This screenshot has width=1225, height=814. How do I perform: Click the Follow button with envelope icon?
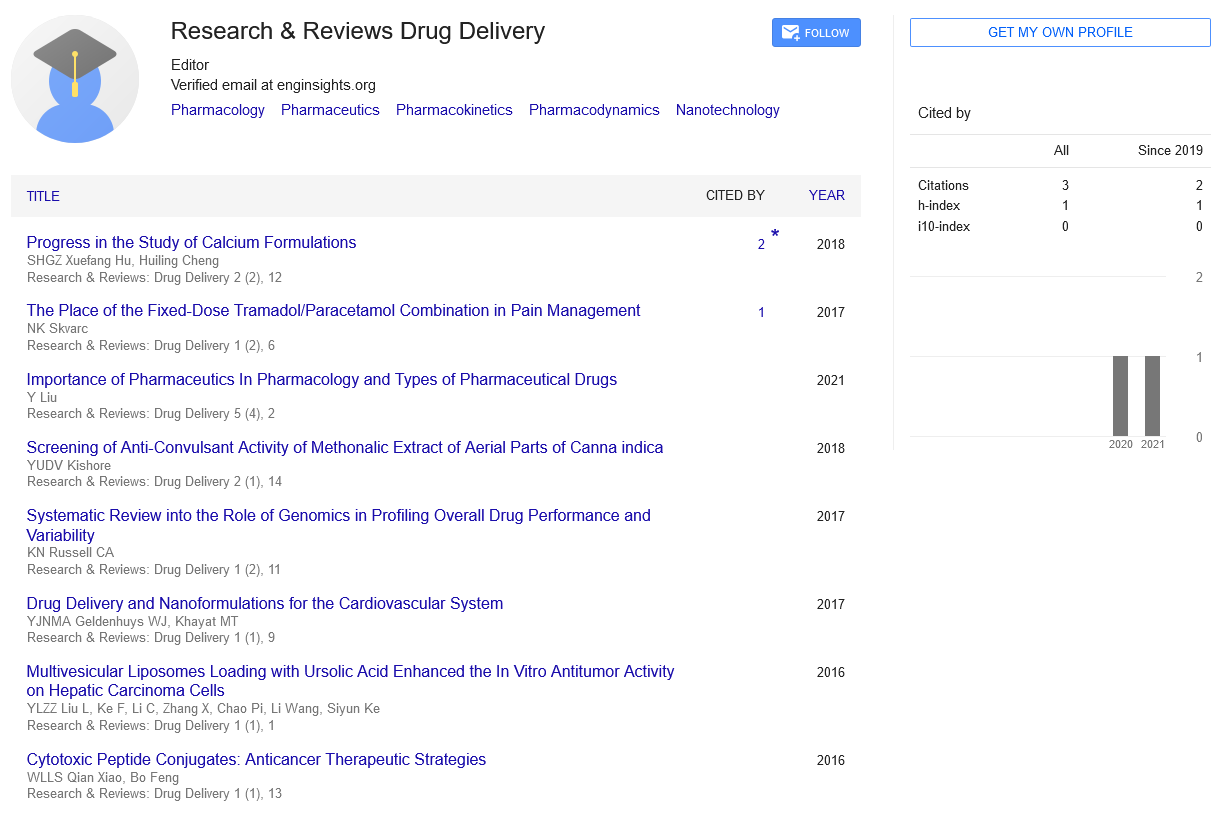tap(816, 33)
